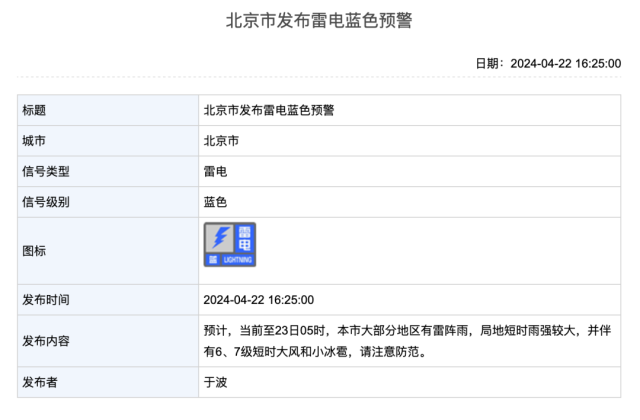Viewport: 640px width, 420px height.
Task: Click the 雷电 characters inside the warning icon
Action: point(244,239)
